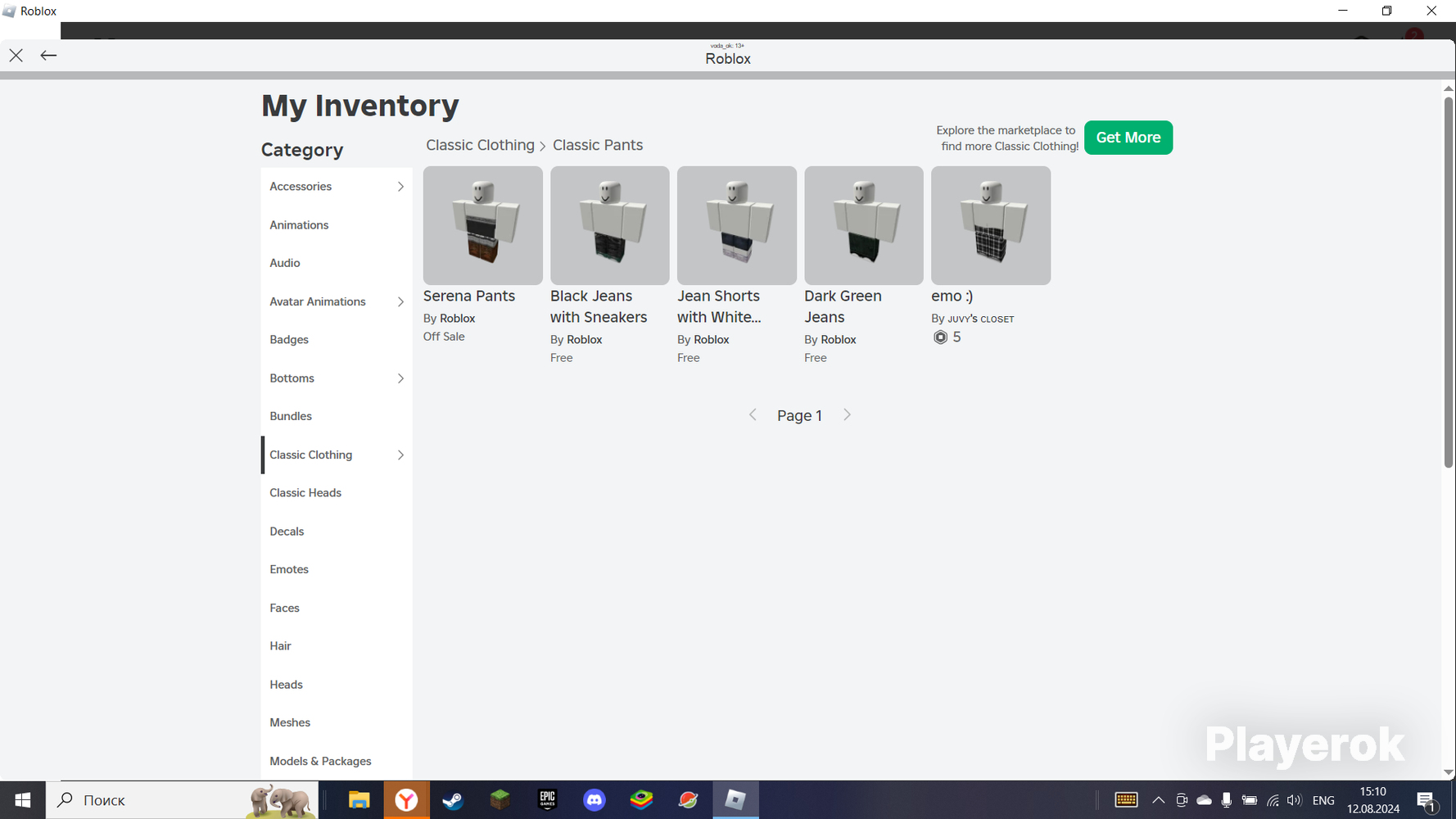Open BlueStacks from the taskbar
The height and width of the screenshot is (819, 1456).
pos(641,800)
